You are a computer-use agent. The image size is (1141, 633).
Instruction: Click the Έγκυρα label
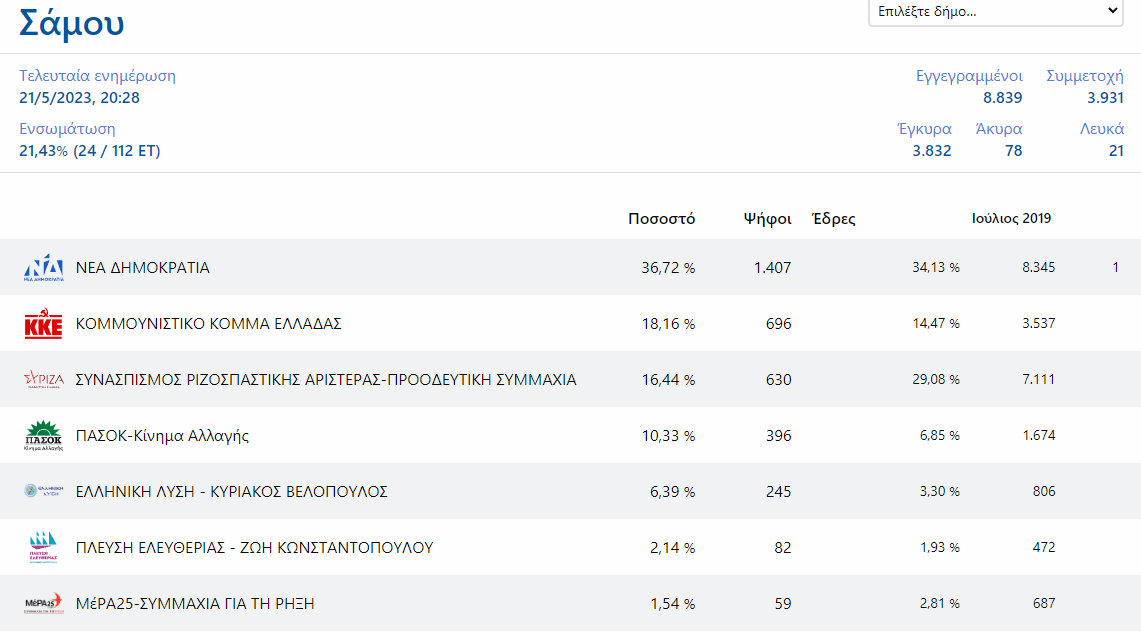(925, 129)
